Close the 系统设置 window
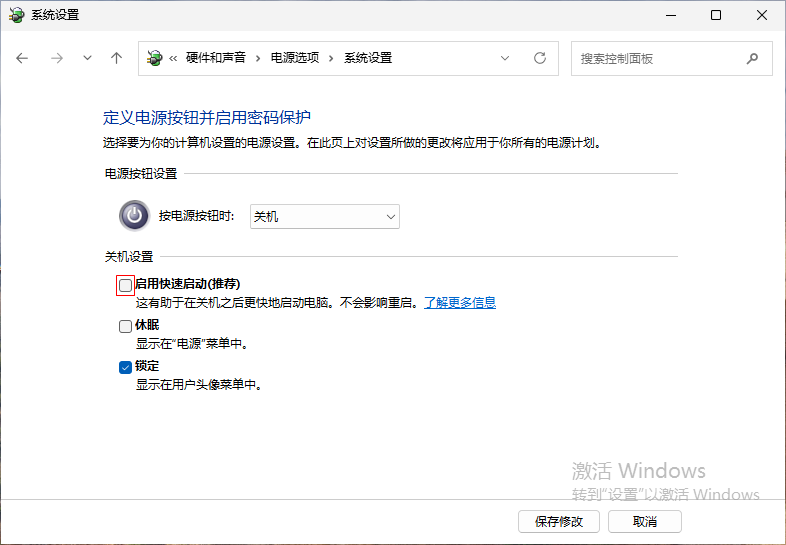This screenshot has width=786, height=545. pyautogui.click(x=762, y=15)
